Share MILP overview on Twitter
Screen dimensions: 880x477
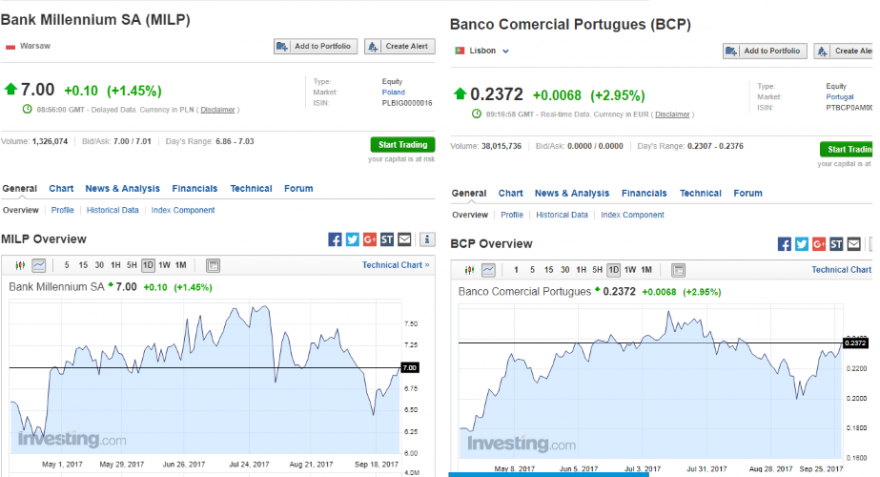click(x=352, y=240)
